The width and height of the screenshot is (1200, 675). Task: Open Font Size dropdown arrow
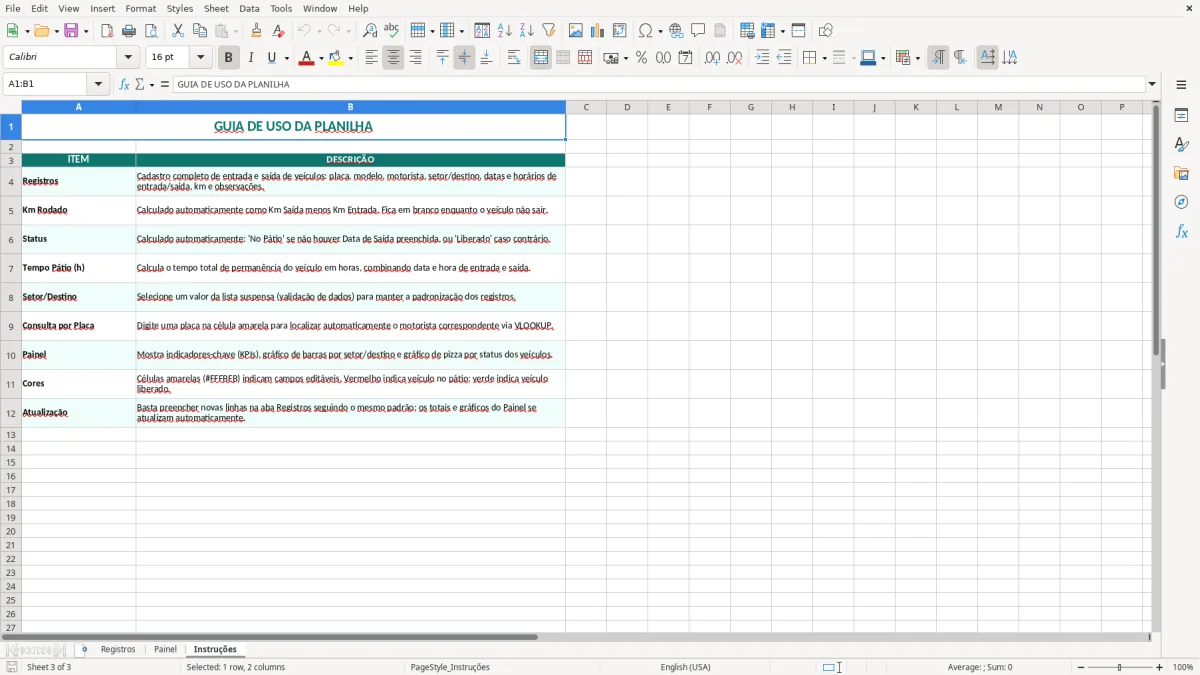pos(200,58)
